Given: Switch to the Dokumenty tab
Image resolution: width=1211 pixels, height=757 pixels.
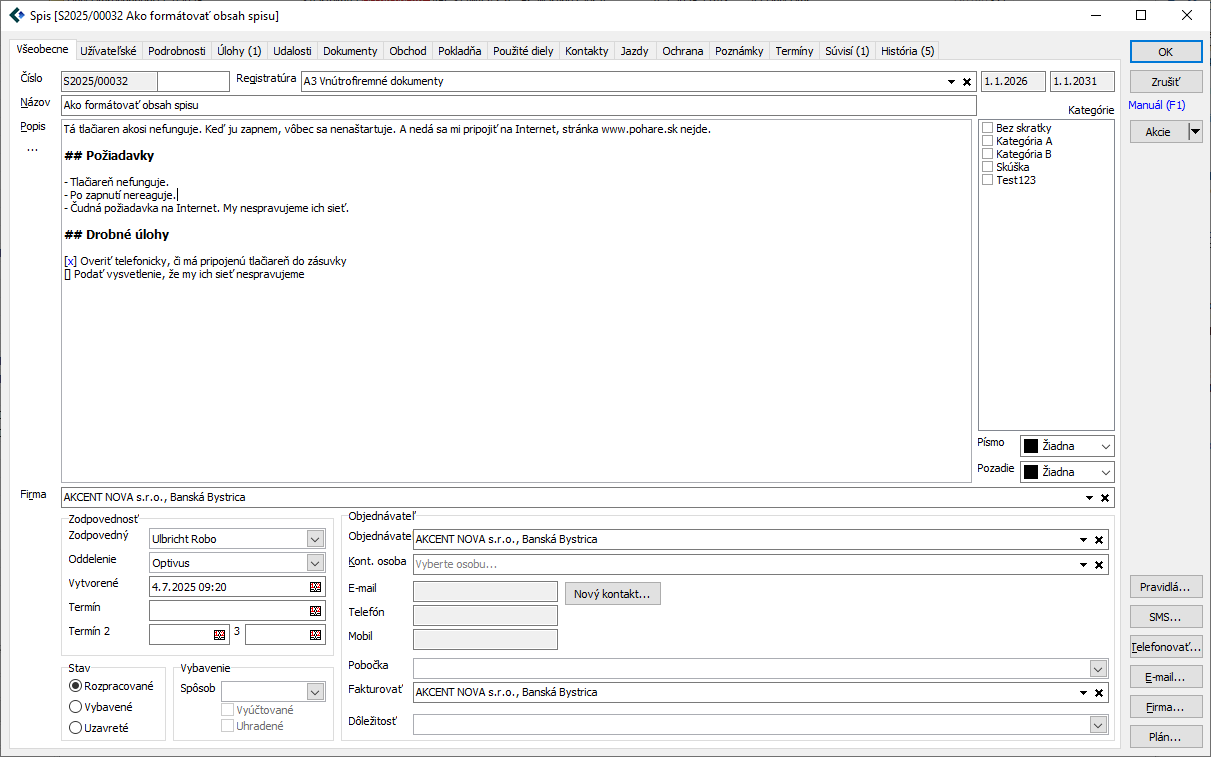Looking at the screenshot, I should [350, 51].
